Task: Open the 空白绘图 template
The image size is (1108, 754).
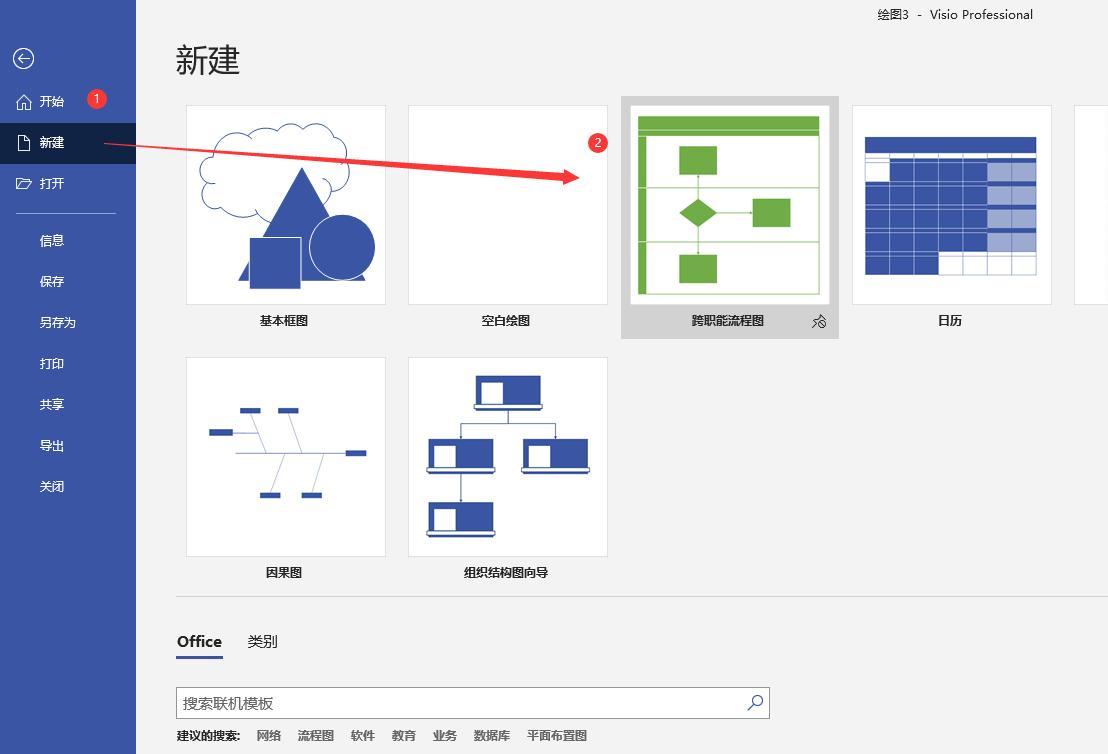Action: click(x=507, y=204)
